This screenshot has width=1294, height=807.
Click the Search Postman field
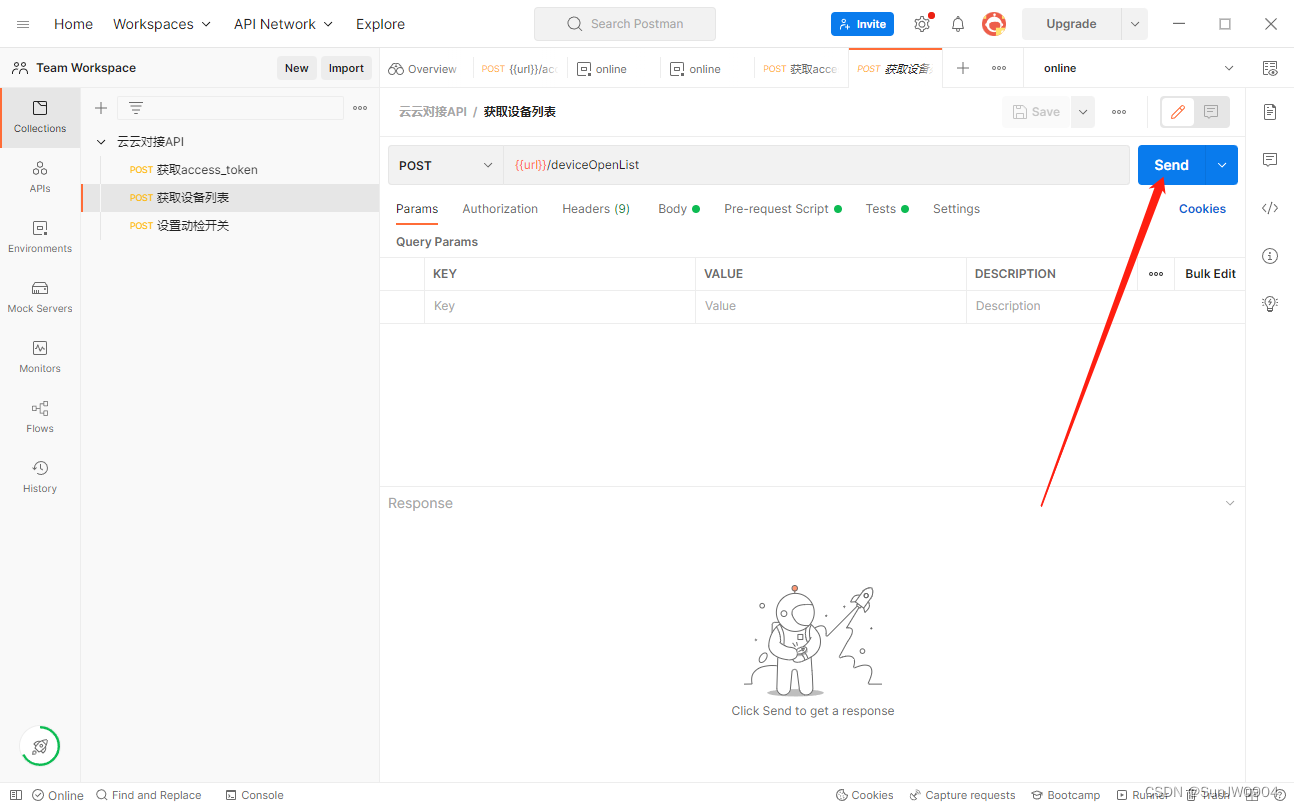click(625, 24)
